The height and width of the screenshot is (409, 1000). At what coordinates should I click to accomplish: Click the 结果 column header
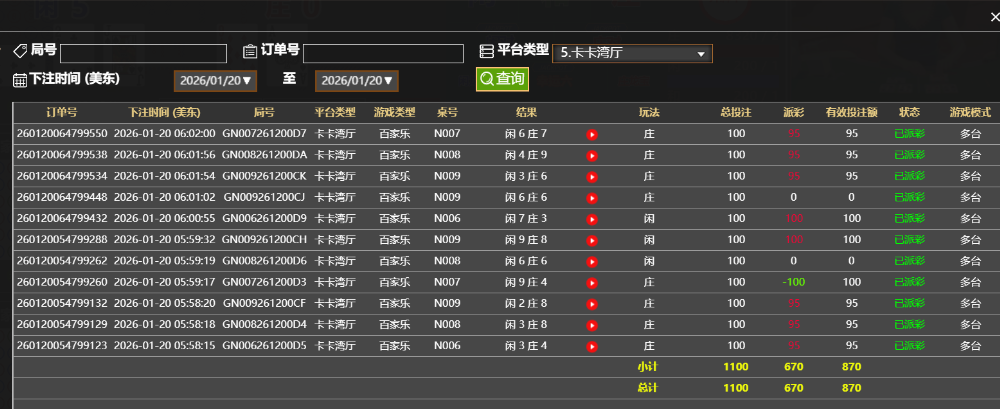click(x=526, y=112)
